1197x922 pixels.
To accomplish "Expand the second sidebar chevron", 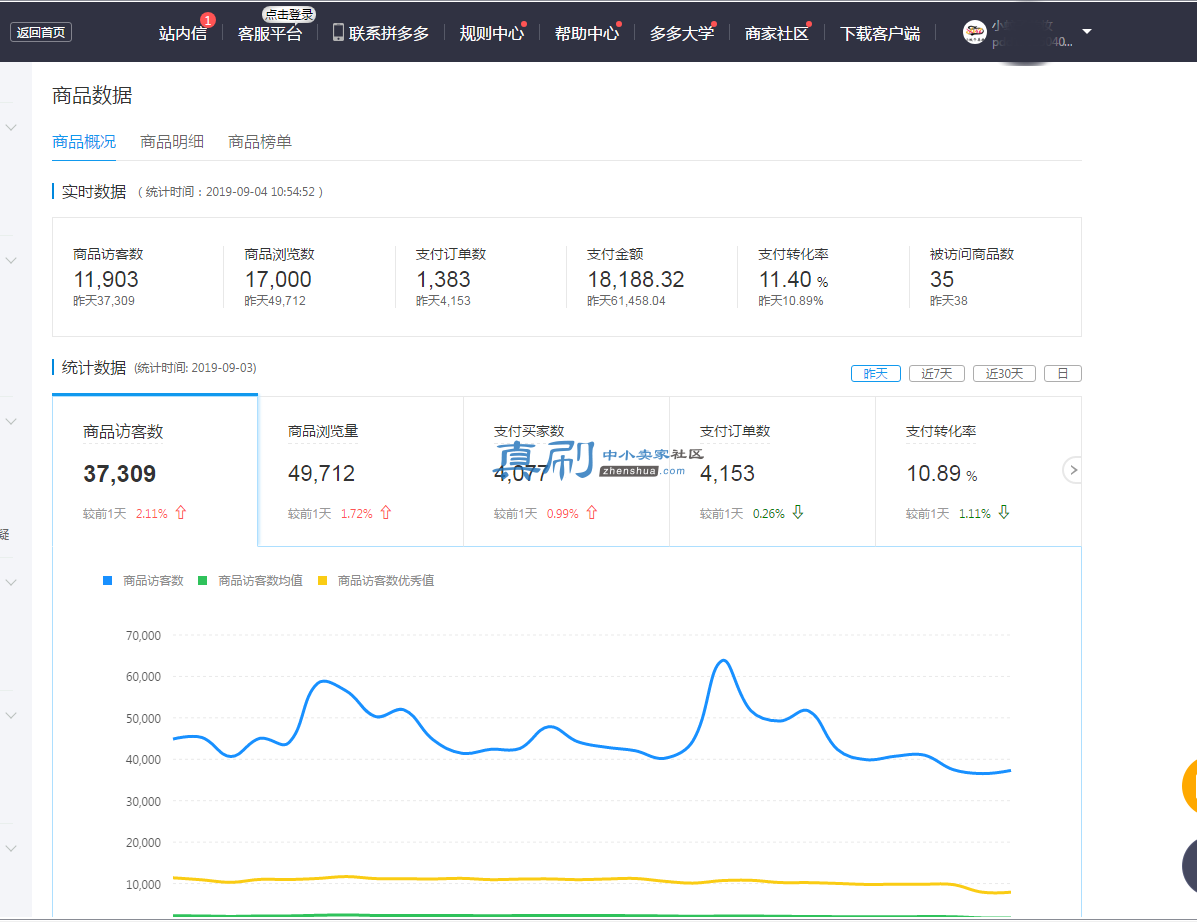I will click(x=11, y=260).
